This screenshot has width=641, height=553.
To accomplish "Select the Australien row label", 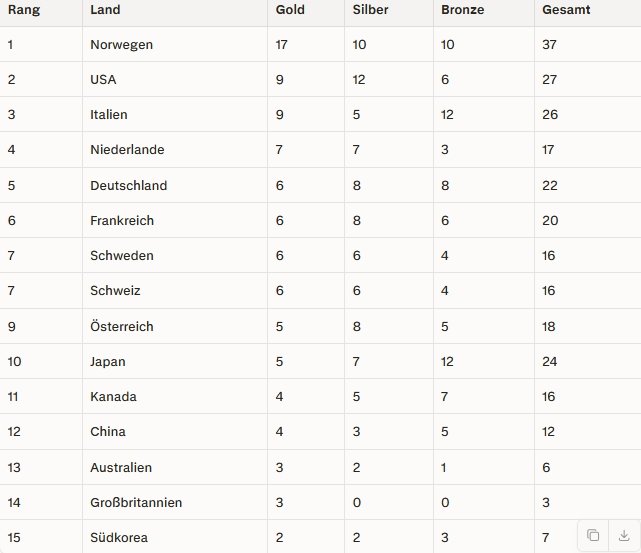I will coord(121,467).
